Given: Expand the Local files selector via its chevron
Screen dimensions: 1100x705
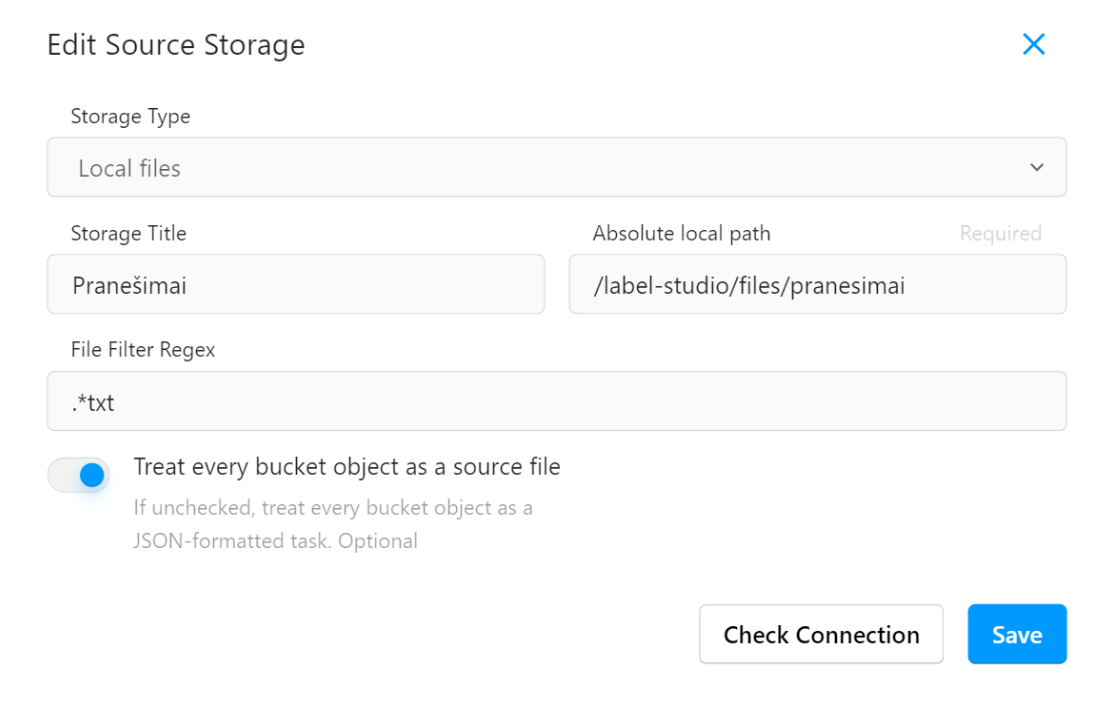Looking at the screenshot, I should click(1037, 167).
